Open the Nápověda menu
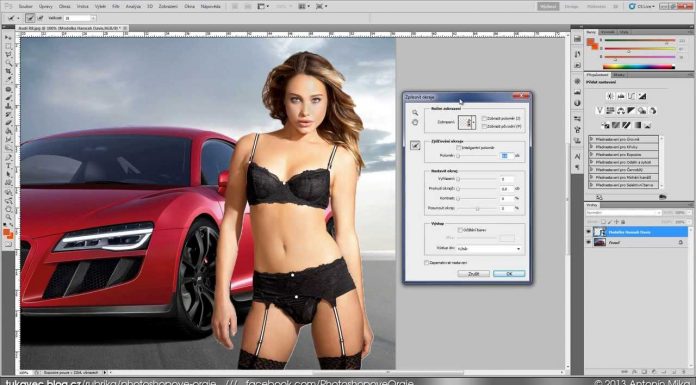The width and height of the screenshot is (696, 385). click(210, 7)
